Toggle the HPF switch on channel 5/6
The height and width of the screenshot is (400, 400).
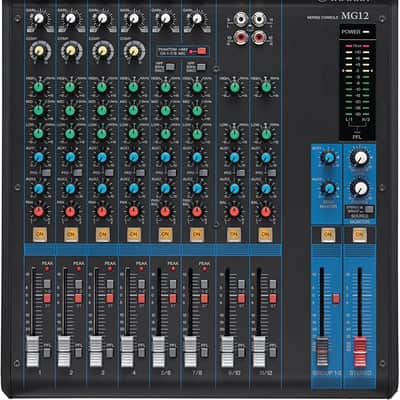[x=170, y=67]
